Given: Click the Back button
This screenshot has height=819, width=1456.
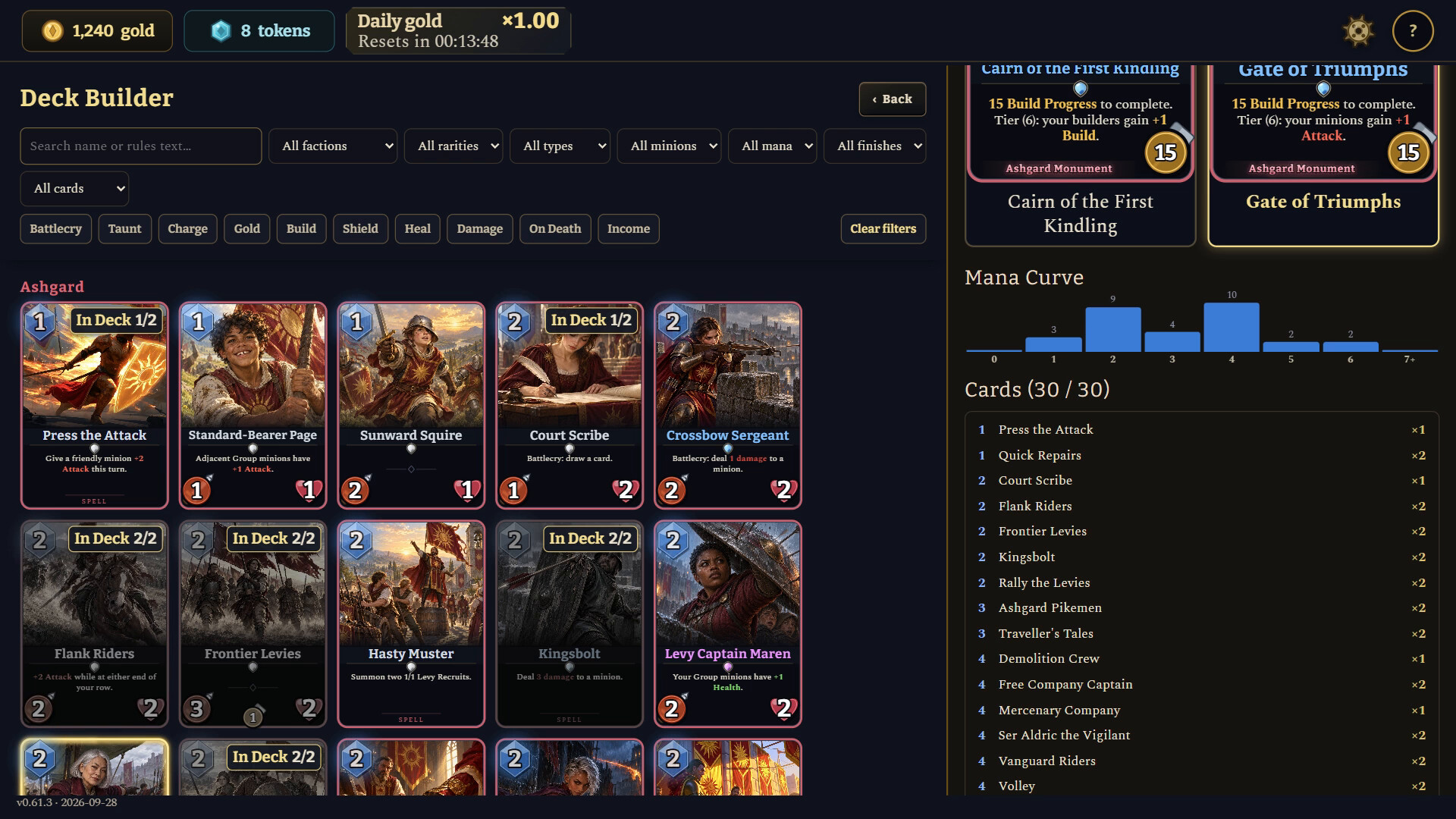Looking at the screenshot, I should point(892,99).
